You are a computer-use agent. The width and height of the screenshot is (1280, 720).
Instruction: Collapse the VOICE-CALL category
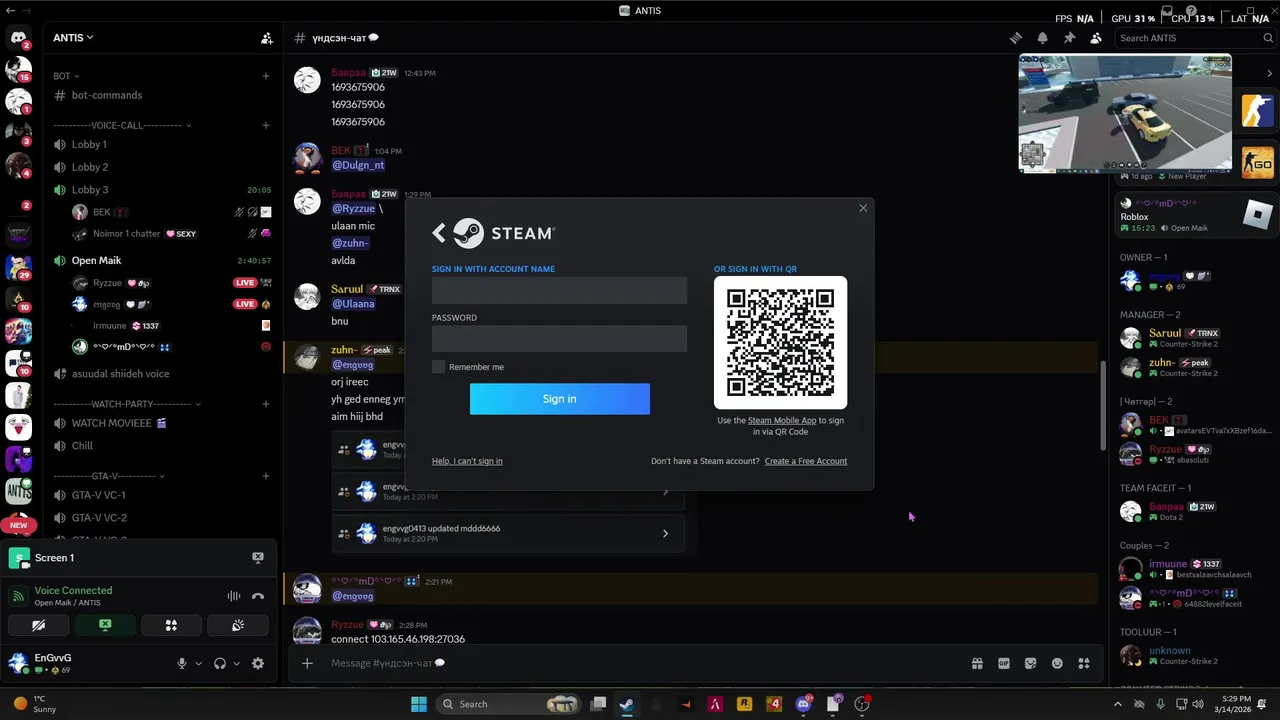(x=122, y=125)
